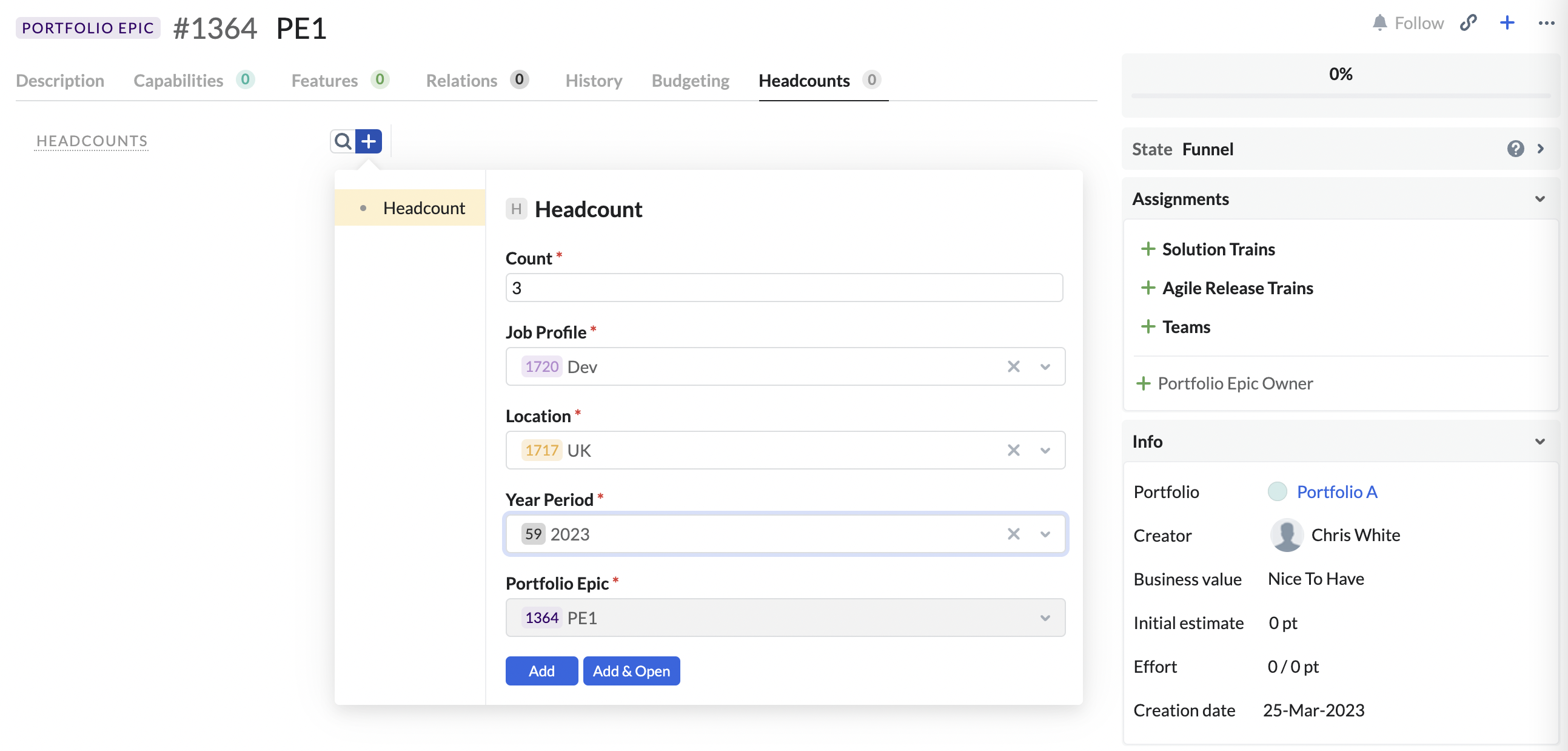Image resolution: width=1568 pixels, height=751 pixels.
Task: Open the Portfolio A link
Action: [x=1336, y=491]
